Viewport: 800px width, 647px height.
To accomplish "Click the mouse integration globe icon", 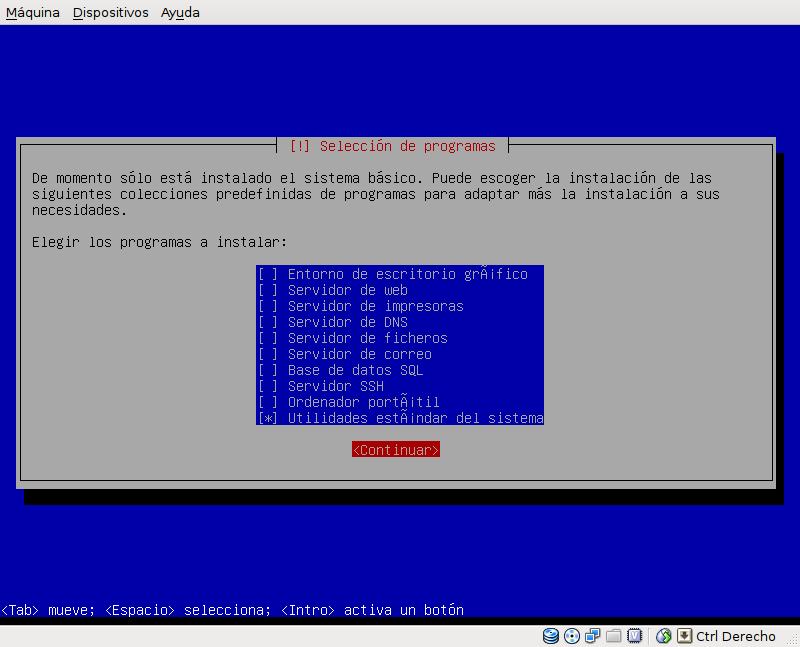I will pyautogui.click(x=663, y=636).
